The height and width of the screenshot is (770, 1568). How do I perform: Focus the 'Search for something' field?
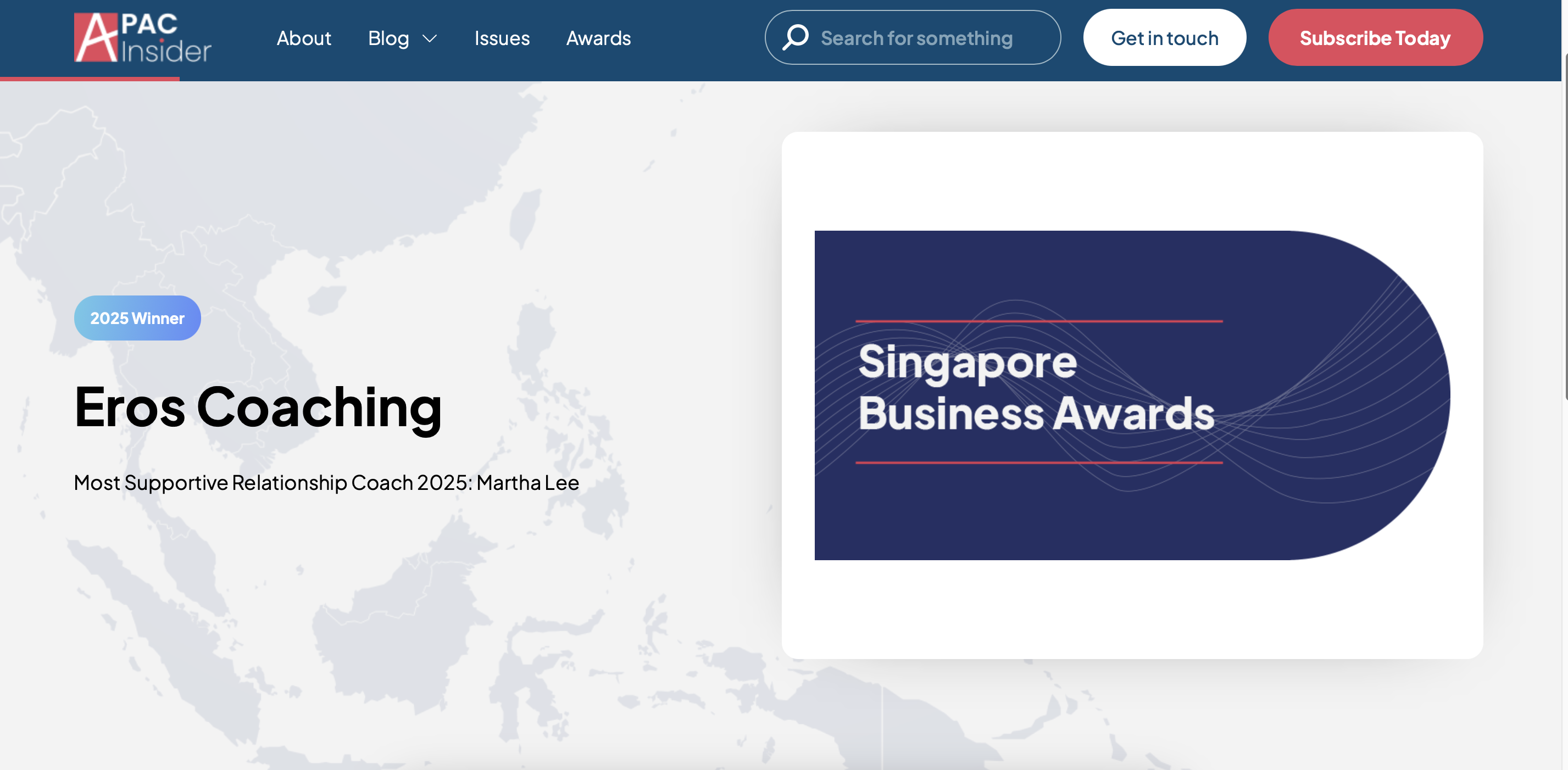pyautogui.click(x=916, y=38)
